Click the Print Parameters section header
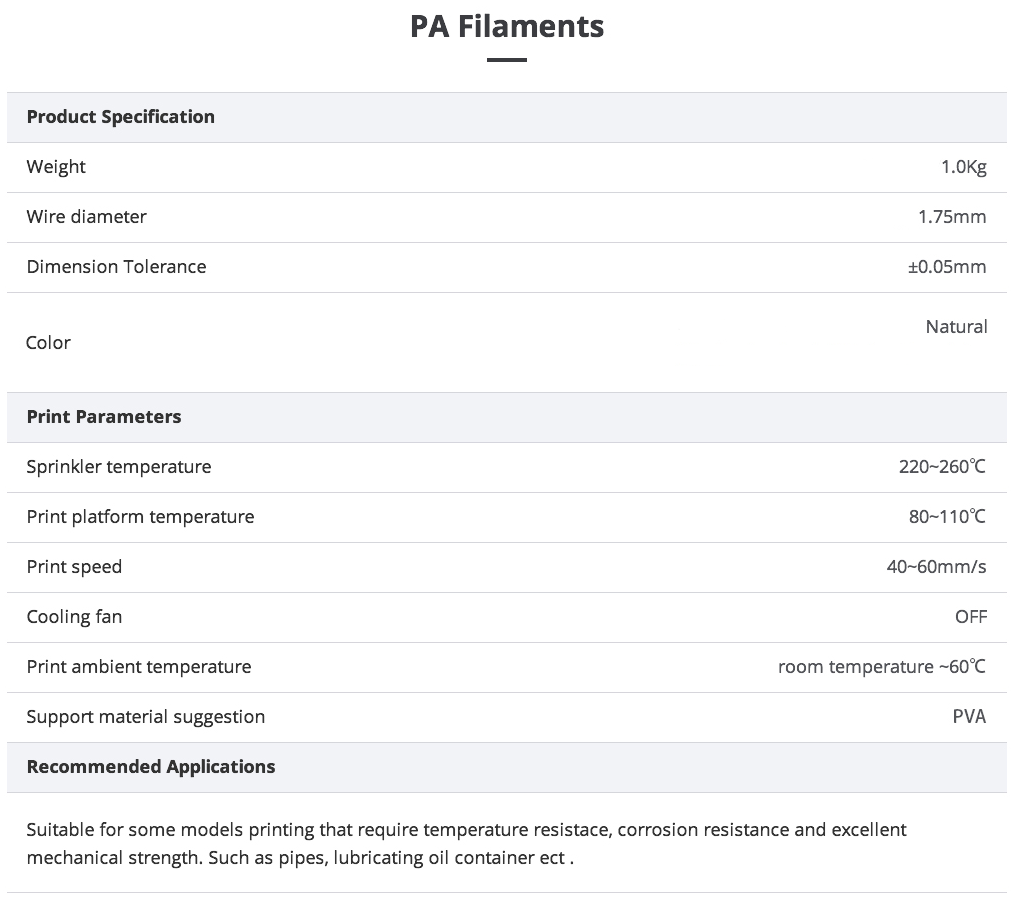Image resolution: width=1015 pixels, height=908 pixels. [x=104, y=417]
